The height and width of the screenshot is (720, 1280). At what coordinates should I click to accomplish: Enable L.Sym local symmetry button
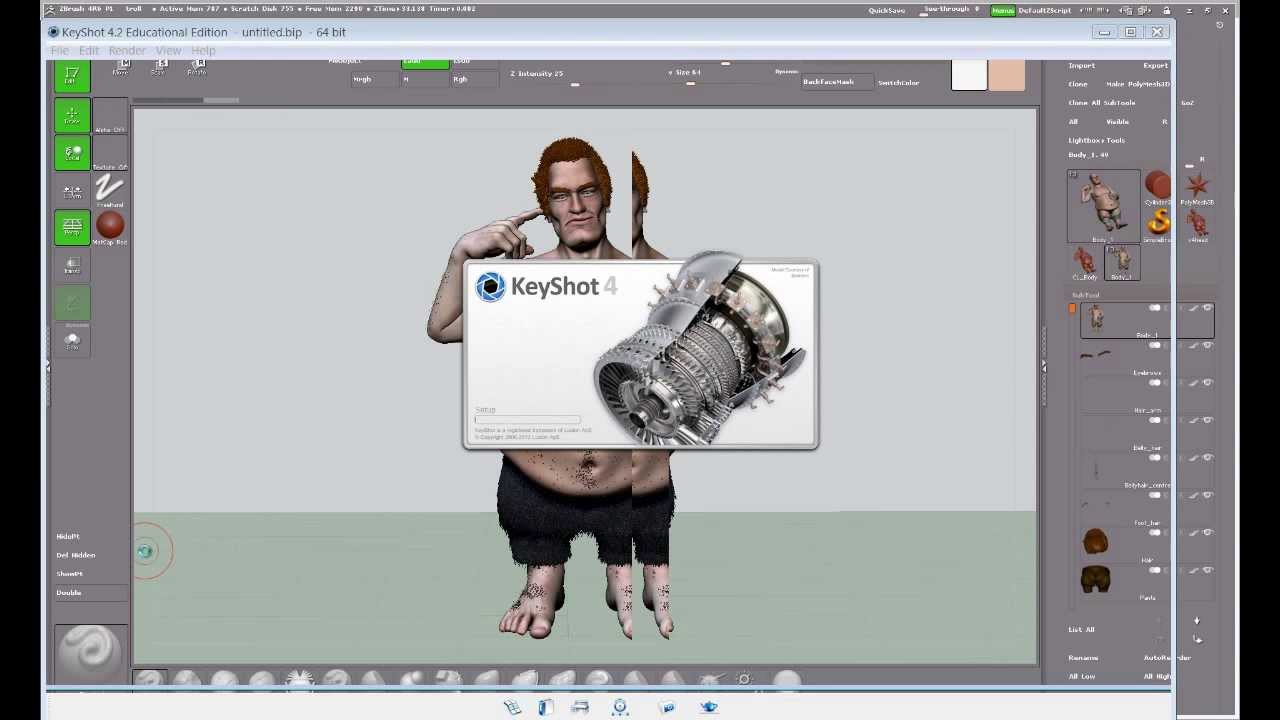[72, 190]
